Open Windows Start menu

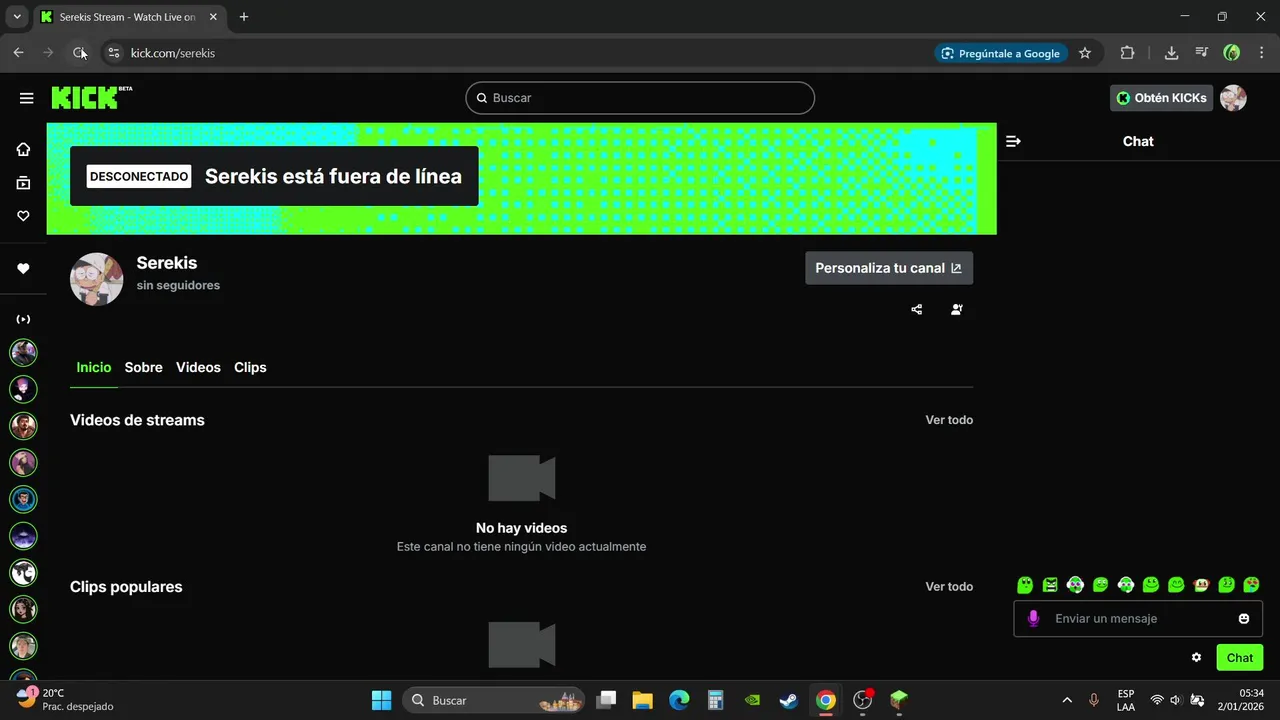(381, 700)
